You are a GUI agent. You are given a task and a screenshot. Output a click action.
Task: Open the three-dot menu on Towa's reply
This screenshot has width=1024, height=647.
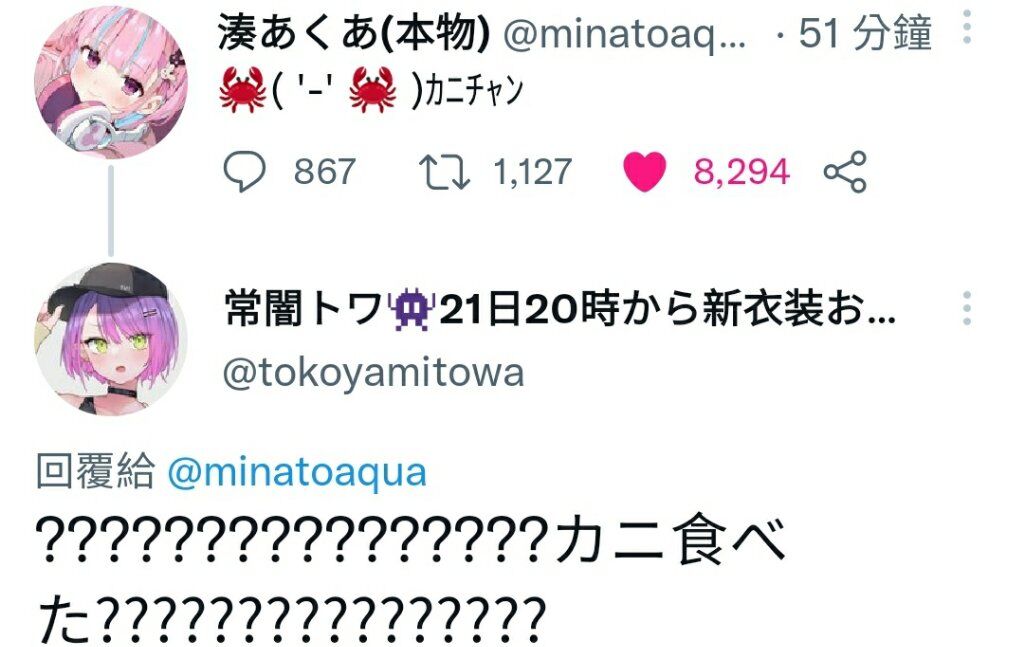[967, 308]
